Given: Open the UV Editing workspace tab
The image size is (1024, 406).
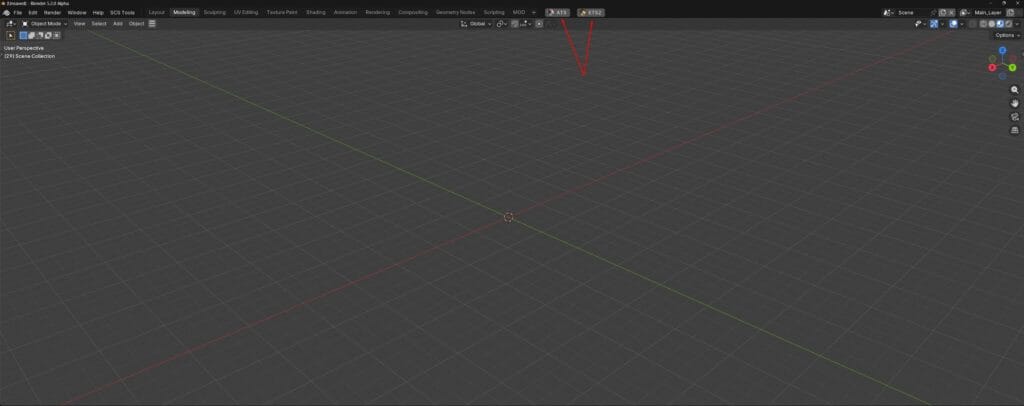Looking at the screenshot, I should click(x=246, y=12).
